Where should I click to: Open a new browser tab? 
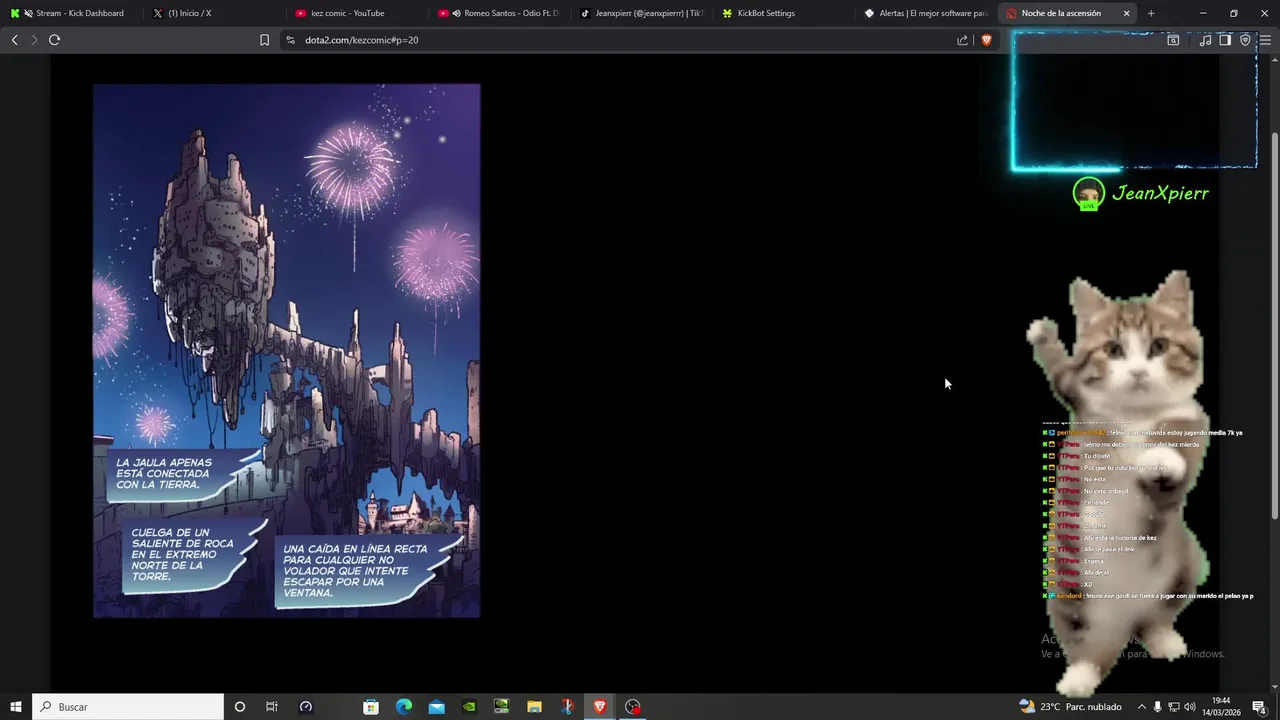click(1151, 13)
